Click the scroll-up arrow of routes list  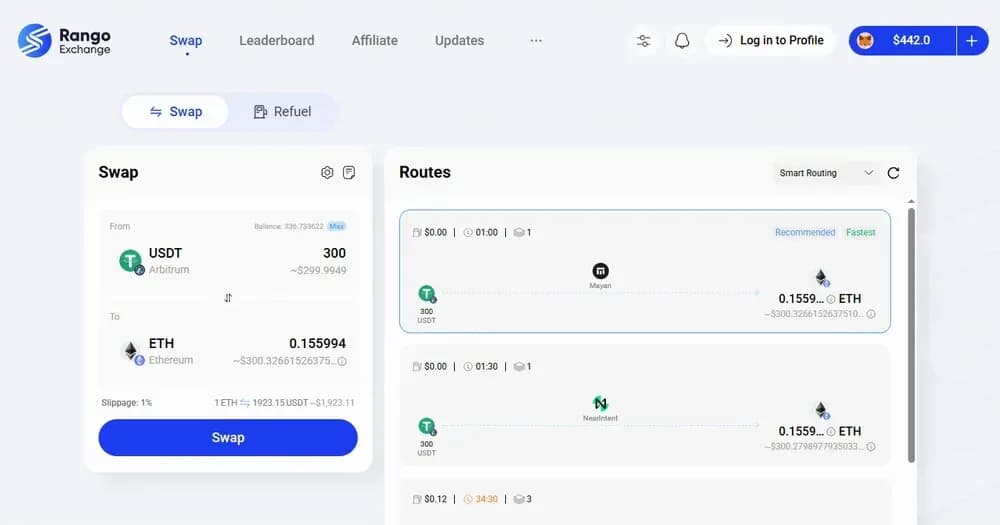point(911,202)
